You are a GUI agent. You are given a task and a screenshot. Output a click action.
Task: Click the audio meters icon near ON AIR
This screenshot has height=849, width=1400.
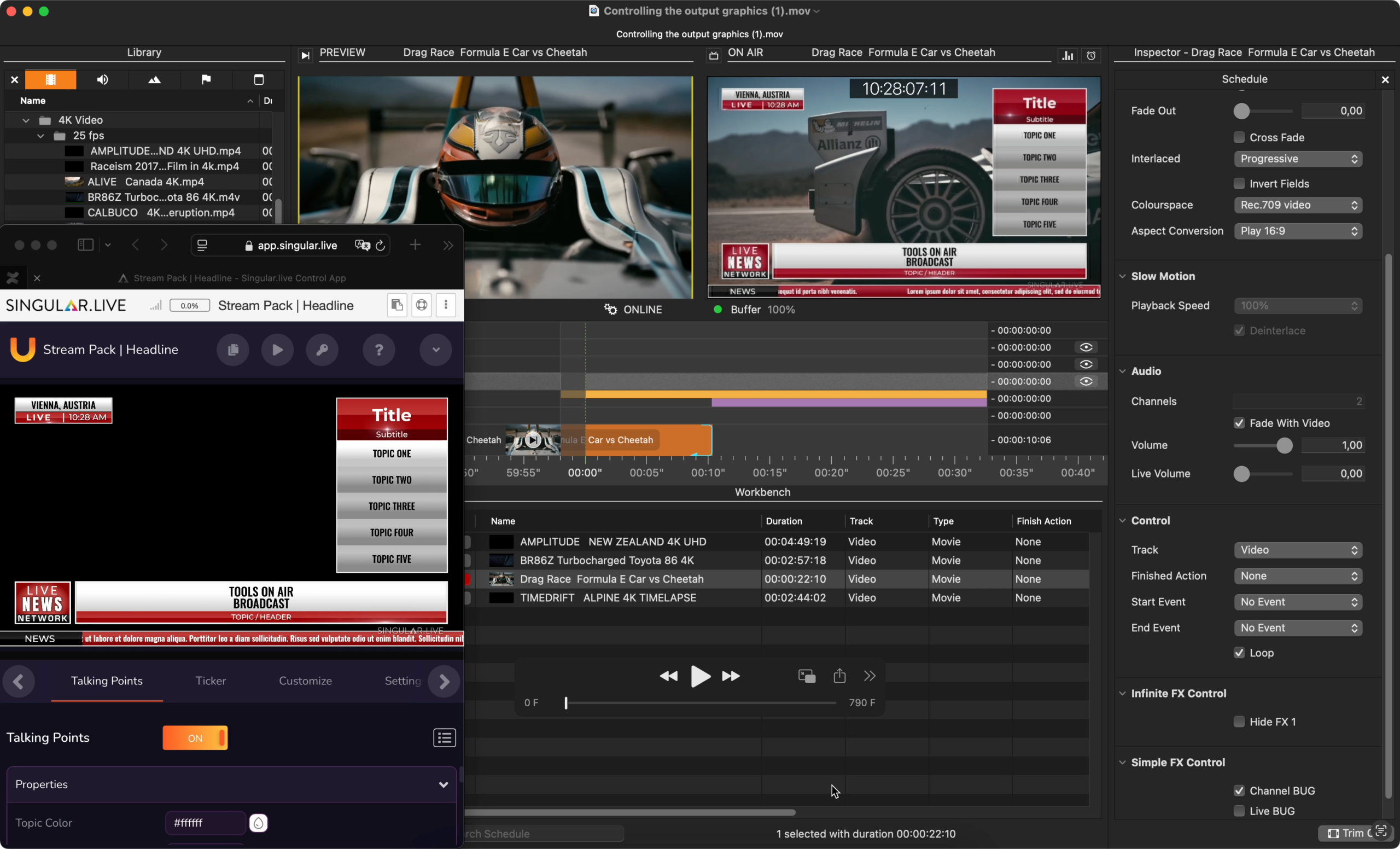(x=1067, y=56)
